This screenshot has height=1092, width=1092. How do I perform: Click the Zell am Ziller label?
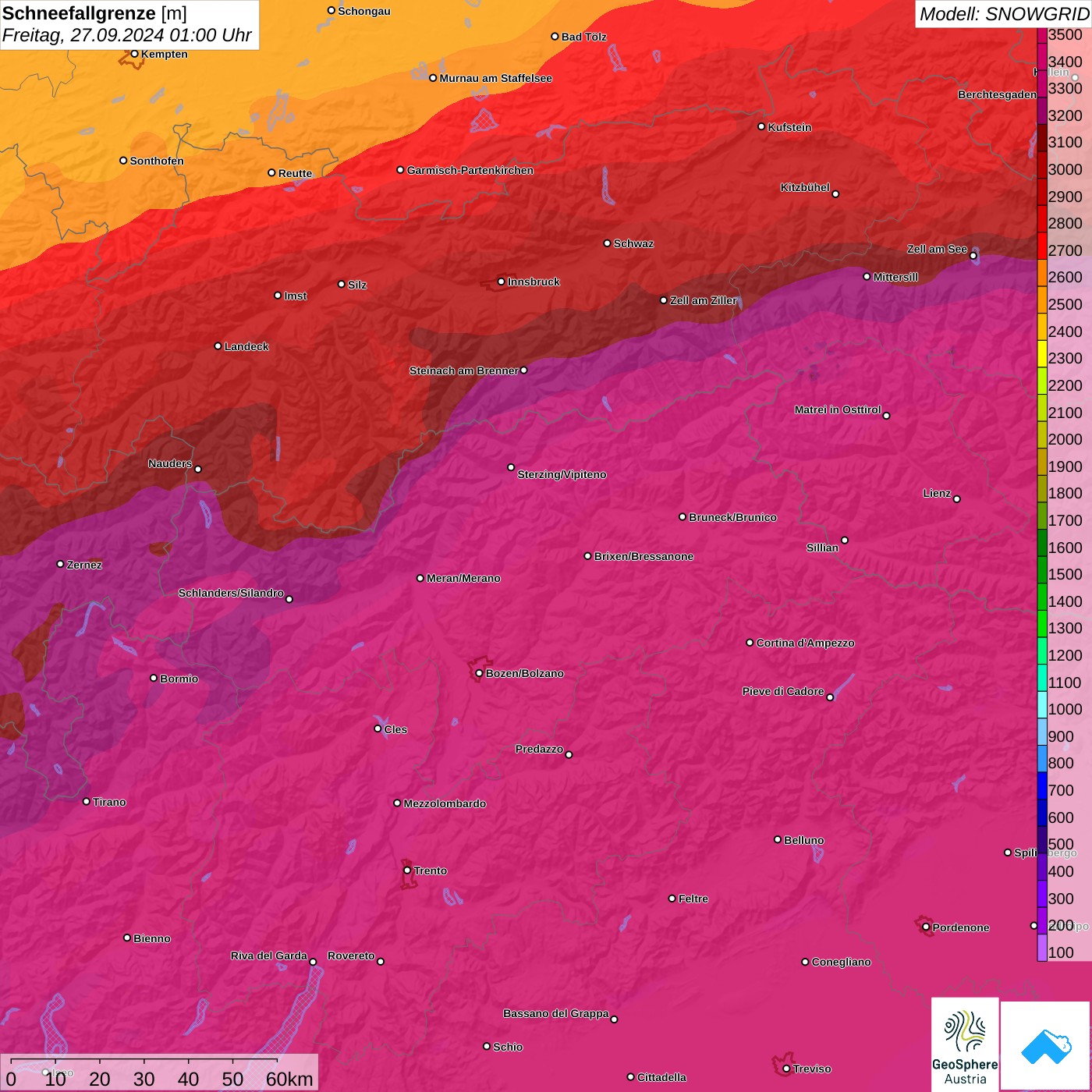[x=703, y=300]
